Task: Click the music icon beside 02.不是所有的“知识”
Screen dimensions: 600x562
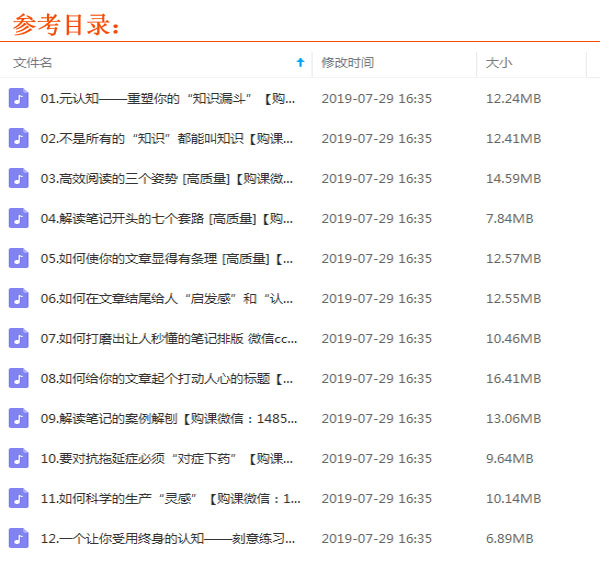Action: click(x=18, y=138)
